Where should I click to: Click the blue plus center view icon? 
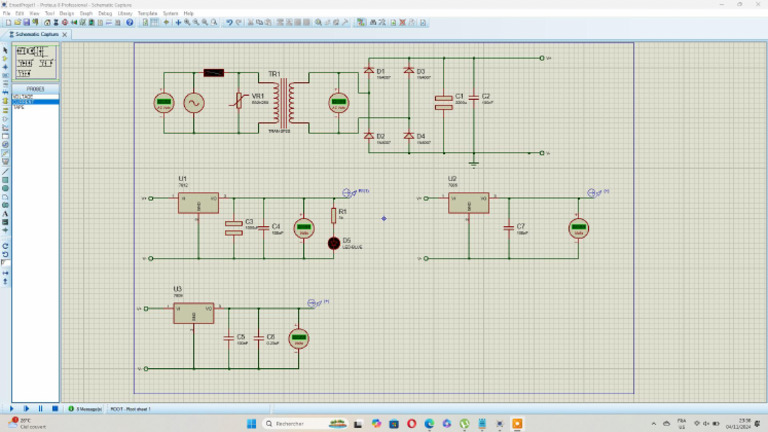pos(178,23)
